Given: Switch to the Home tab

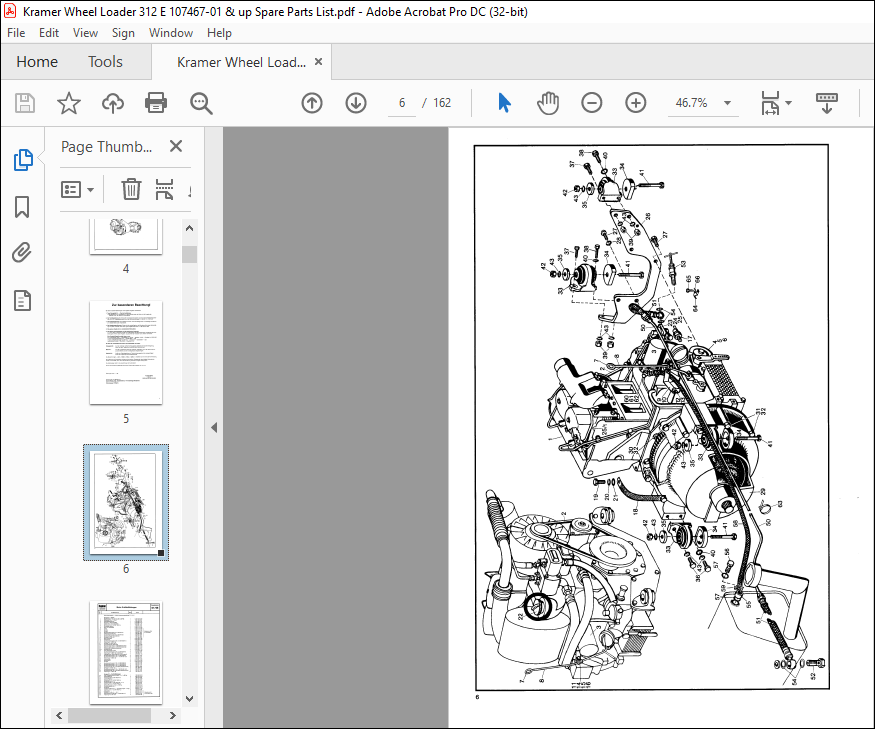Looking at the screenshot, I should pos(37,61).
